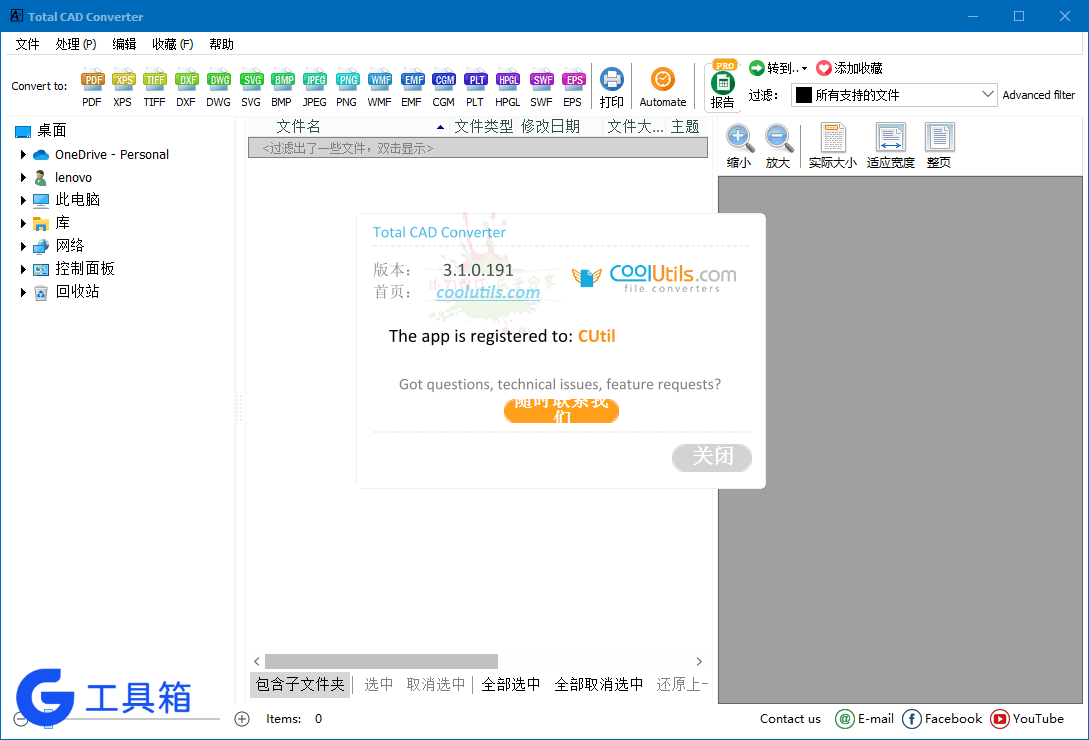Select the CGM conversion icon
This screenshot has width=1089, height=740.
[x=444, y=88]
